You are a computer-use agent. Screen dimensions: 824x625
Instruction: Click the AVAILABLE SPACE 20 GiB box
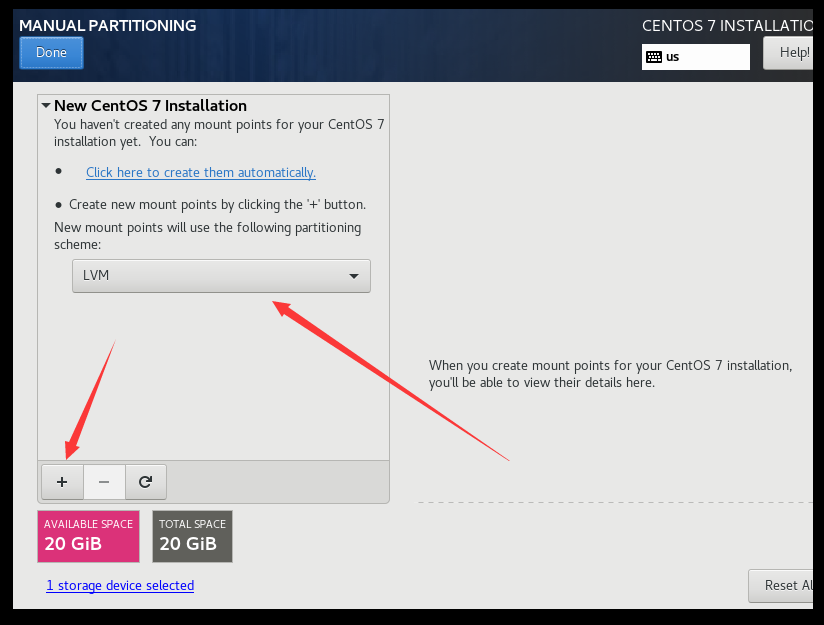[x=88, y=536]
